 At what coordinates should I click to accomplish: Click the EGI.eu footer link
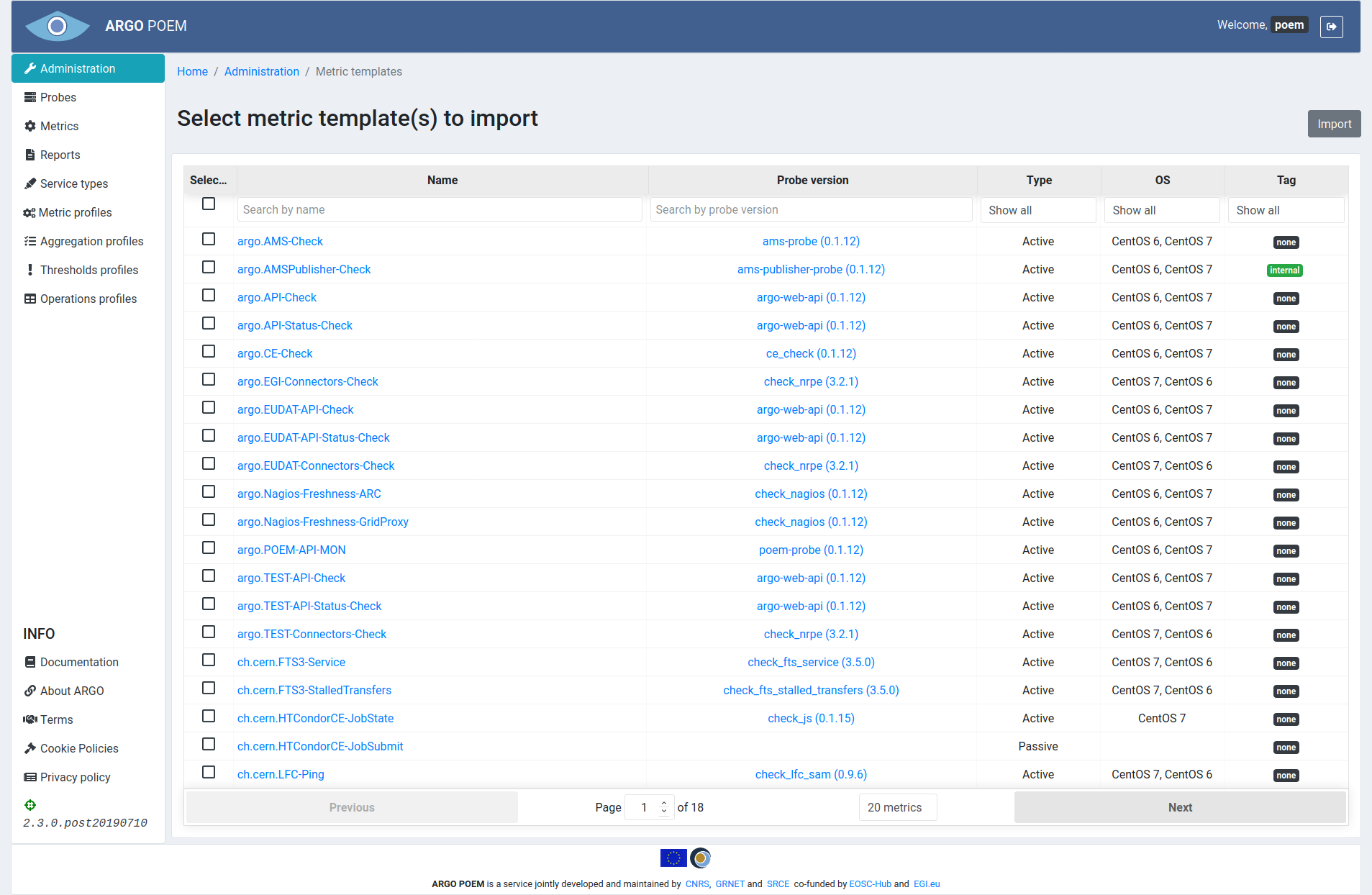pyautogui.click(x=927, y=883)
